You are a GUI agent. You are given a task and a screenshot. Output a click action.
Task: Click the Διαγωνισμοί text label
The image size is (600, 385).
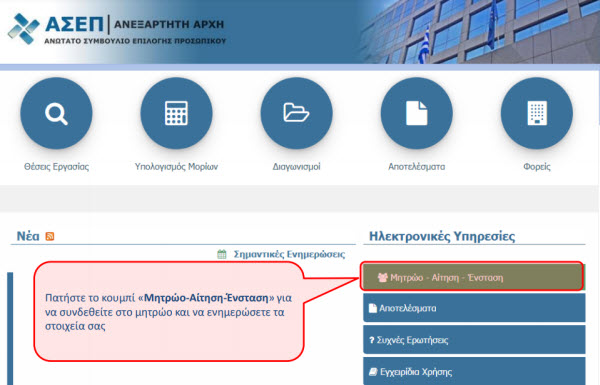click(297, 167)
